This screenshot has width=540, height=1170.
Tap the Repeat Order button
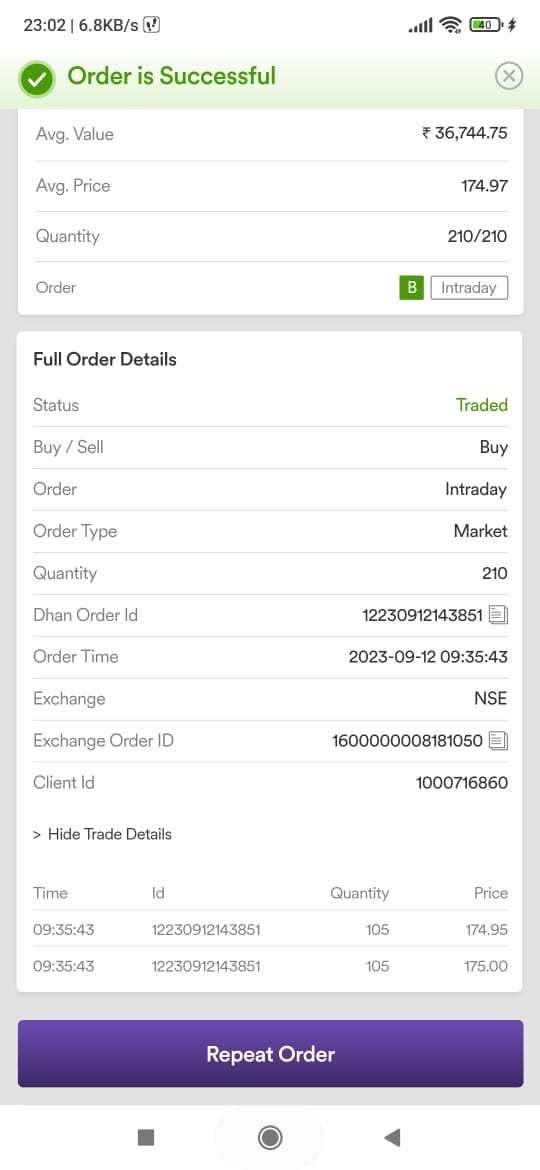pyautogui.click(x=270, y=1054)
